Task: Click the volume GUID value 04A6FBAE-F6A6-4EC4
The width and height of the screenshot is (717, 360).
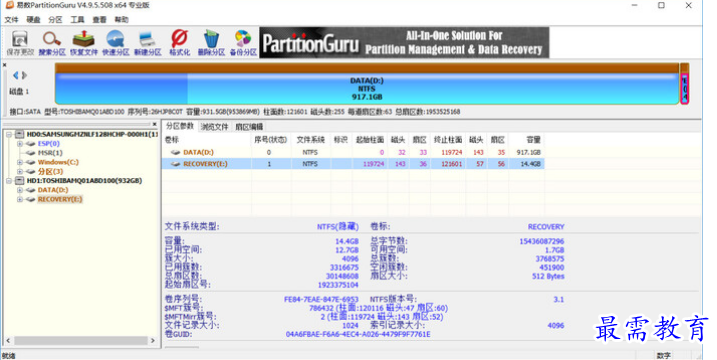Action: coord(358,334)
